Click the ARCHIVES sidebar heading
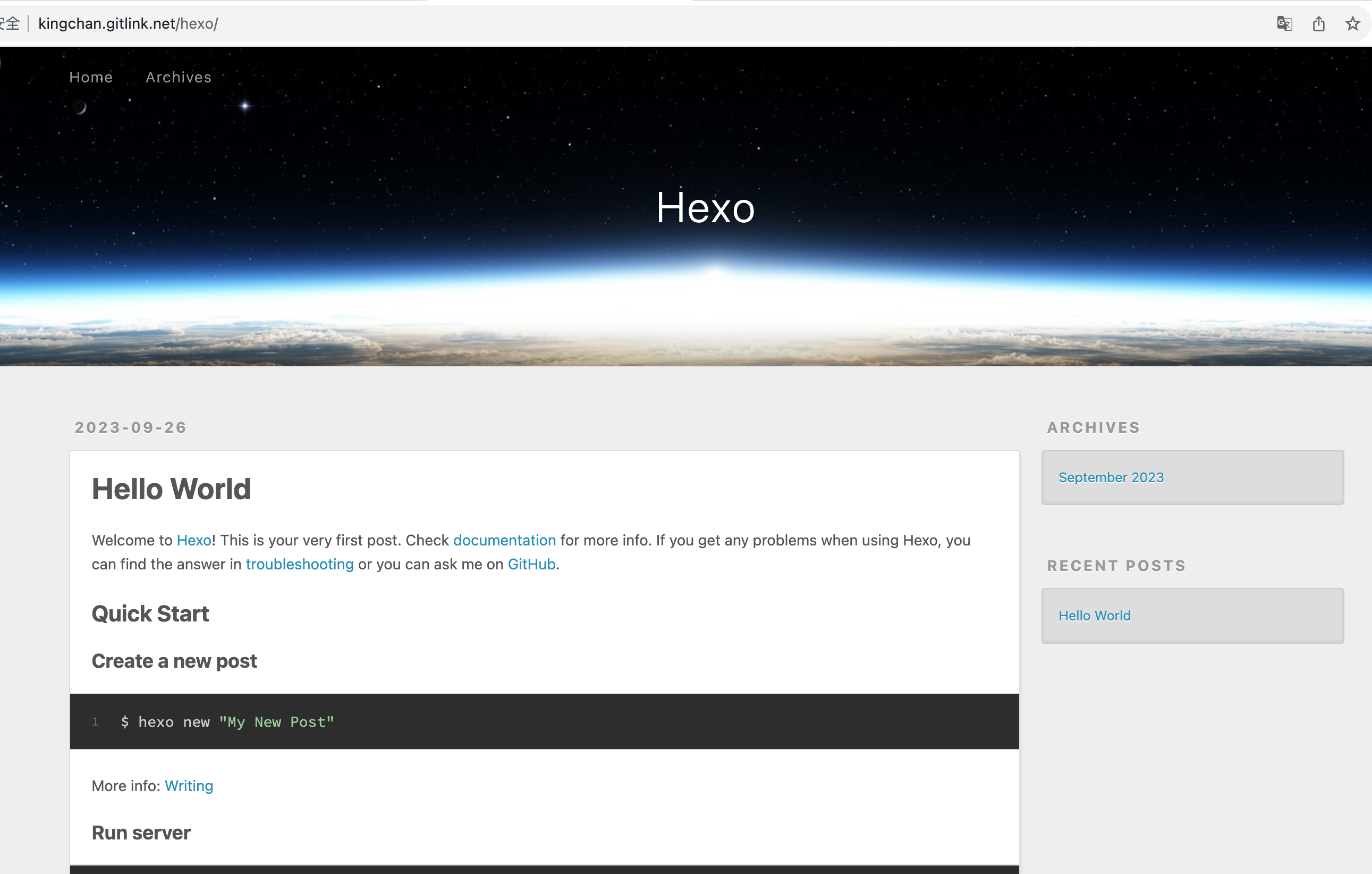The height and width of the screenshot is (874, 1372). (x=1094, y=427)
